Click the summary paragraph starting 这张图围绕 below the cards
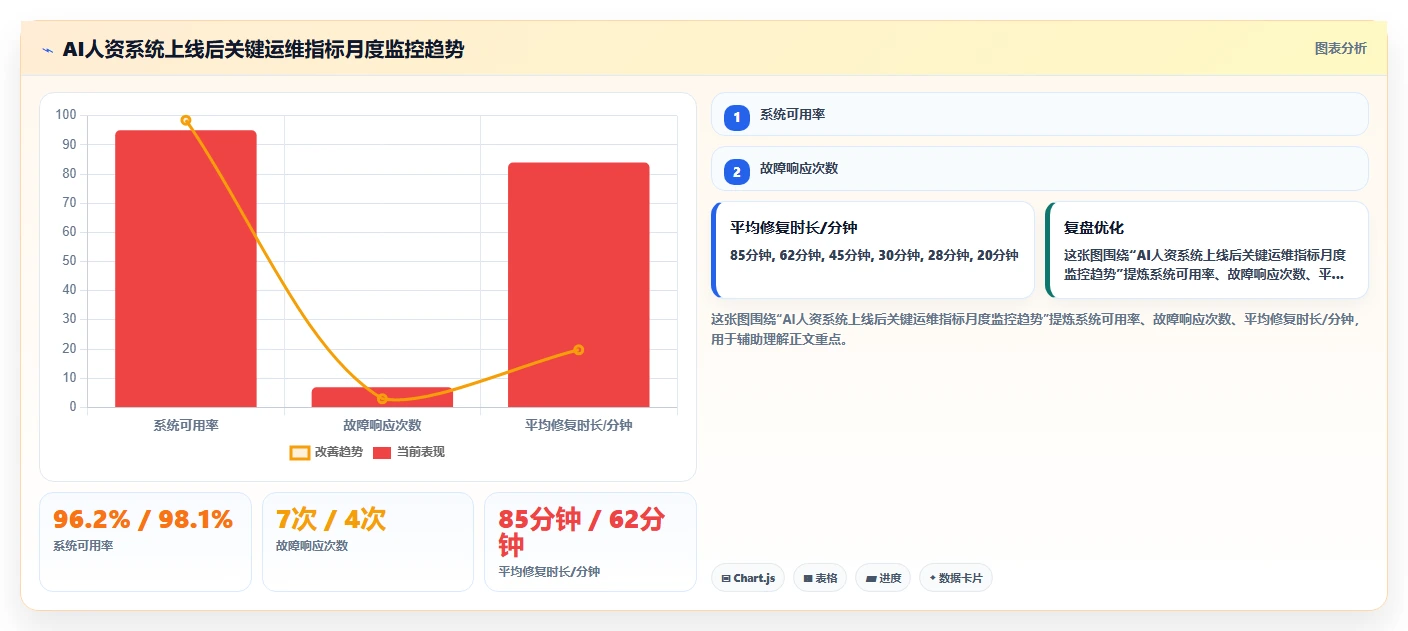The height and width of the screenshot is (631, 1408). point(1037,329)
